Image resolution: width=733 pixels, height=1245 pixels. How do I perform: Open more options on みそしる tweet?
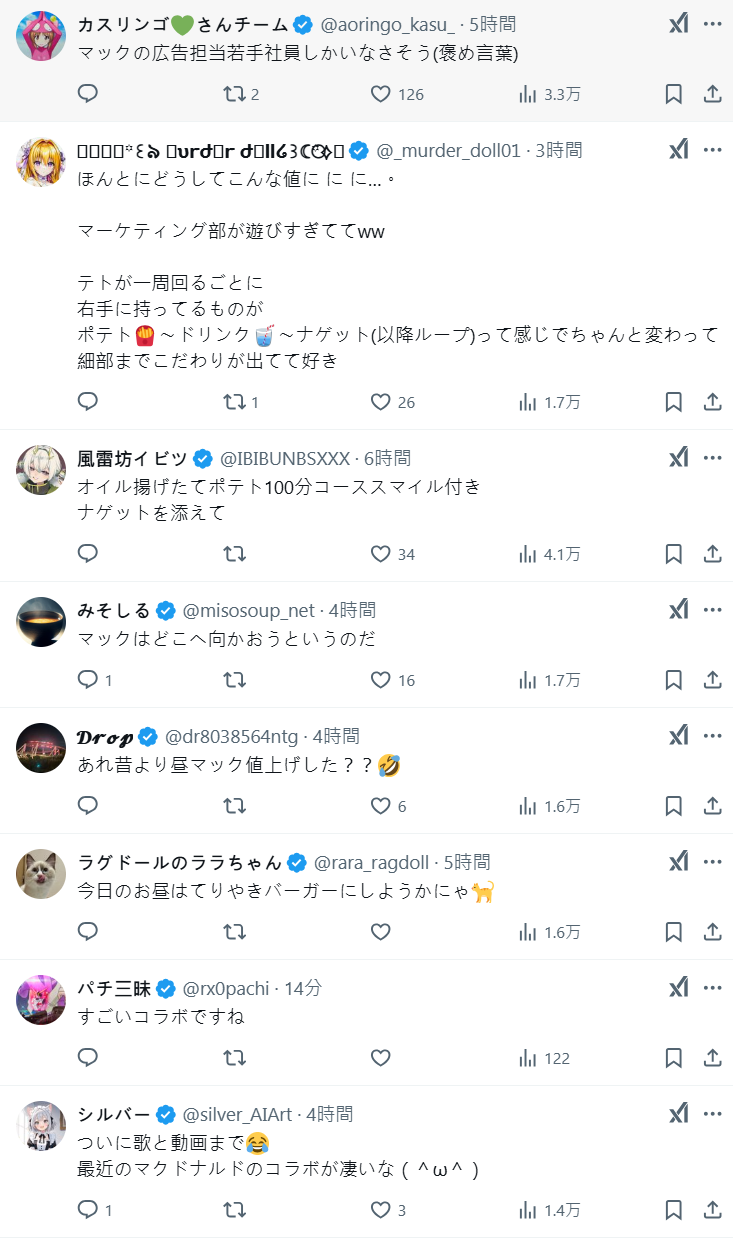(x=712, y=610)
